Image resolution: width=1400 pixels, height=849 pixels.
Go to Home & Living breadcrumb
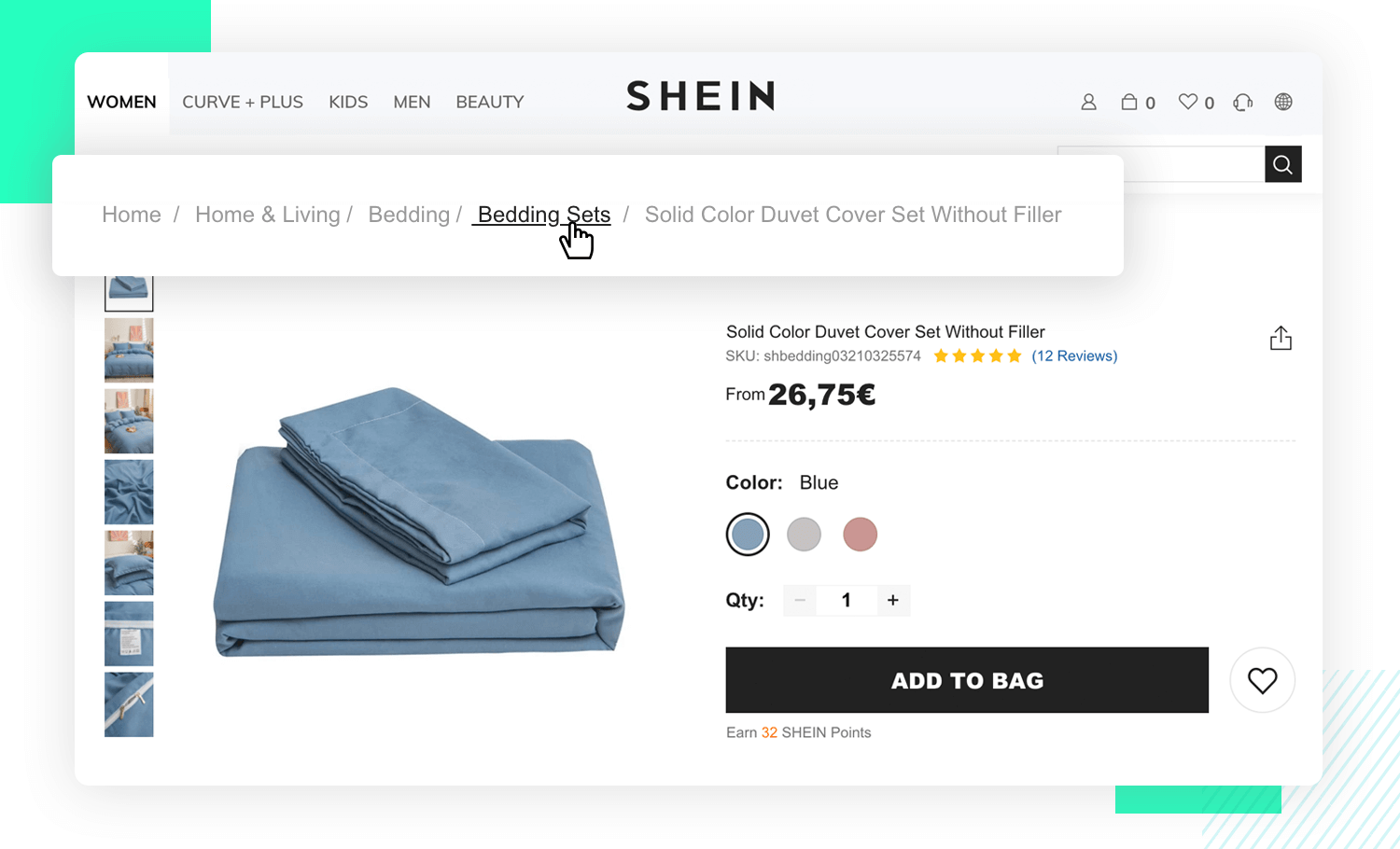(x=267, y=215)
